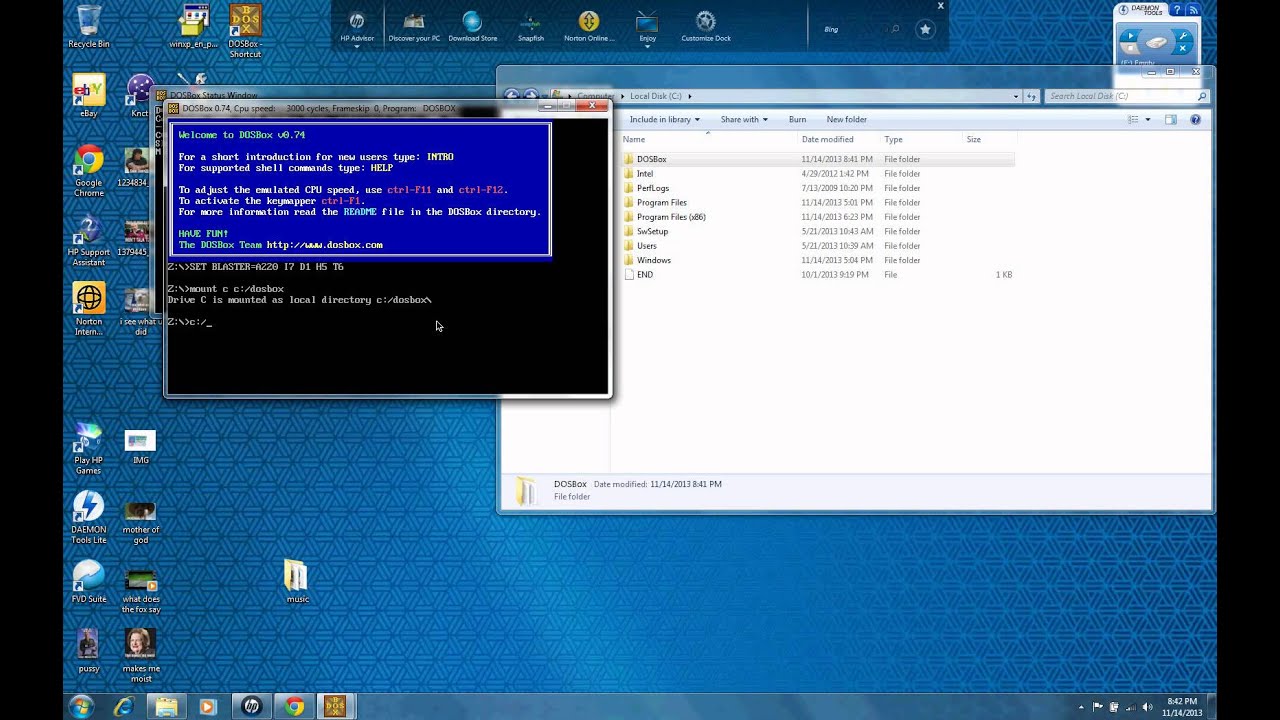Viewport: 1280px width, 720px height.
Task: Expand the Enjoy dock item arrow
Action: coord(647,46)
